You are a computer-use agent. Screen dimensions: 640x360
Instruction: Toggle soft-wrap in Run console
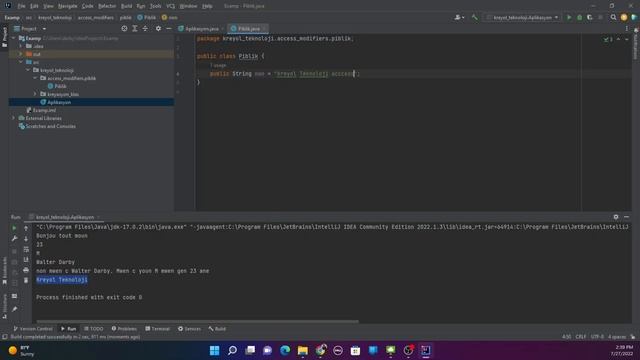(26, 249)
